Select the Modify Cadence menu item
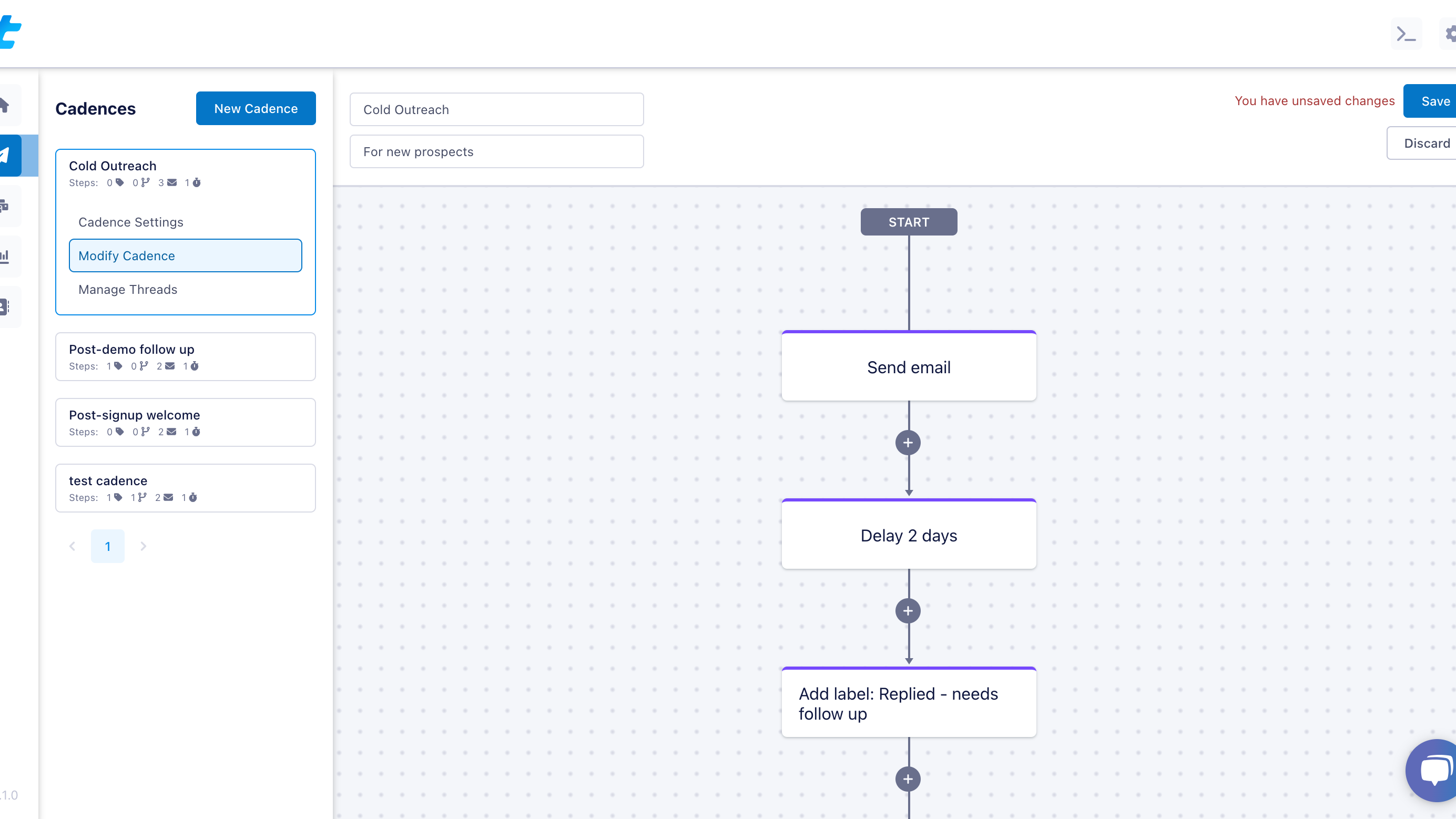1456x819 pixels. pos(185,255)
